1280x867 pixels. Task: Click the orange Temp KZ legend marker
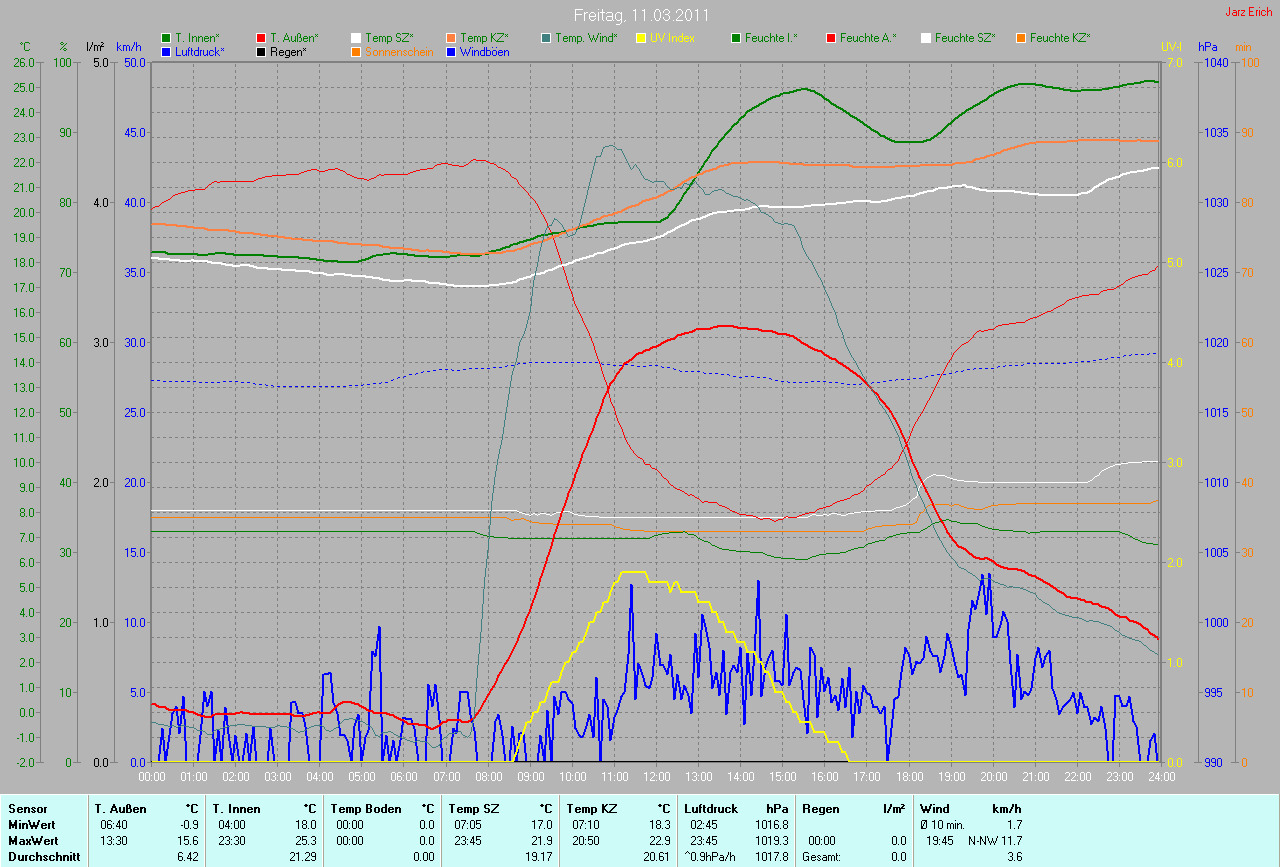452,38
